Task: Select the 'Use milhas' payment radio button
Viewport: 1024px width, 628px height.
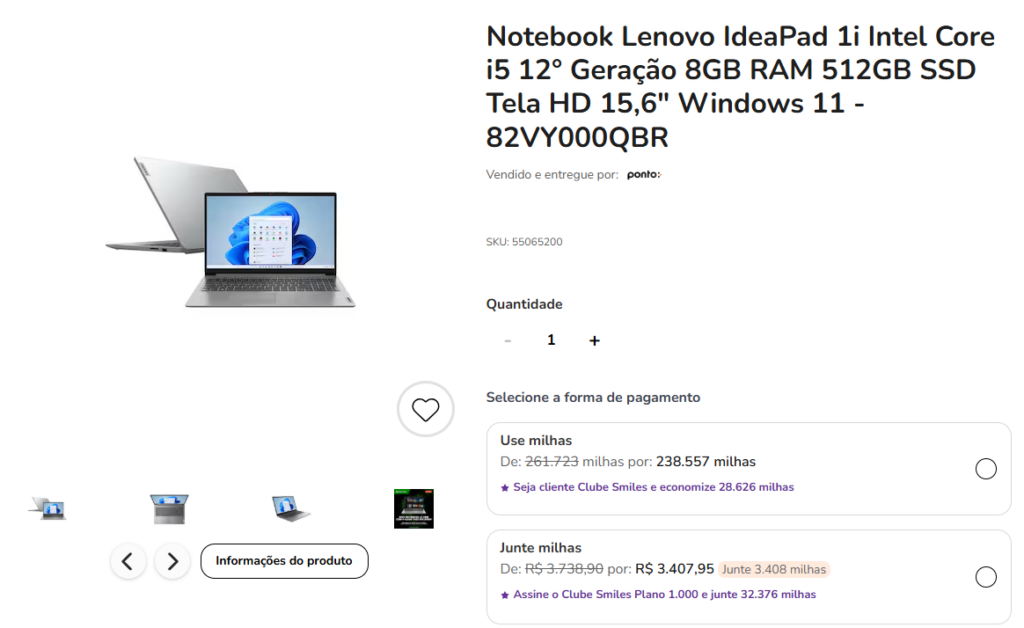Action: coord(985,469)
